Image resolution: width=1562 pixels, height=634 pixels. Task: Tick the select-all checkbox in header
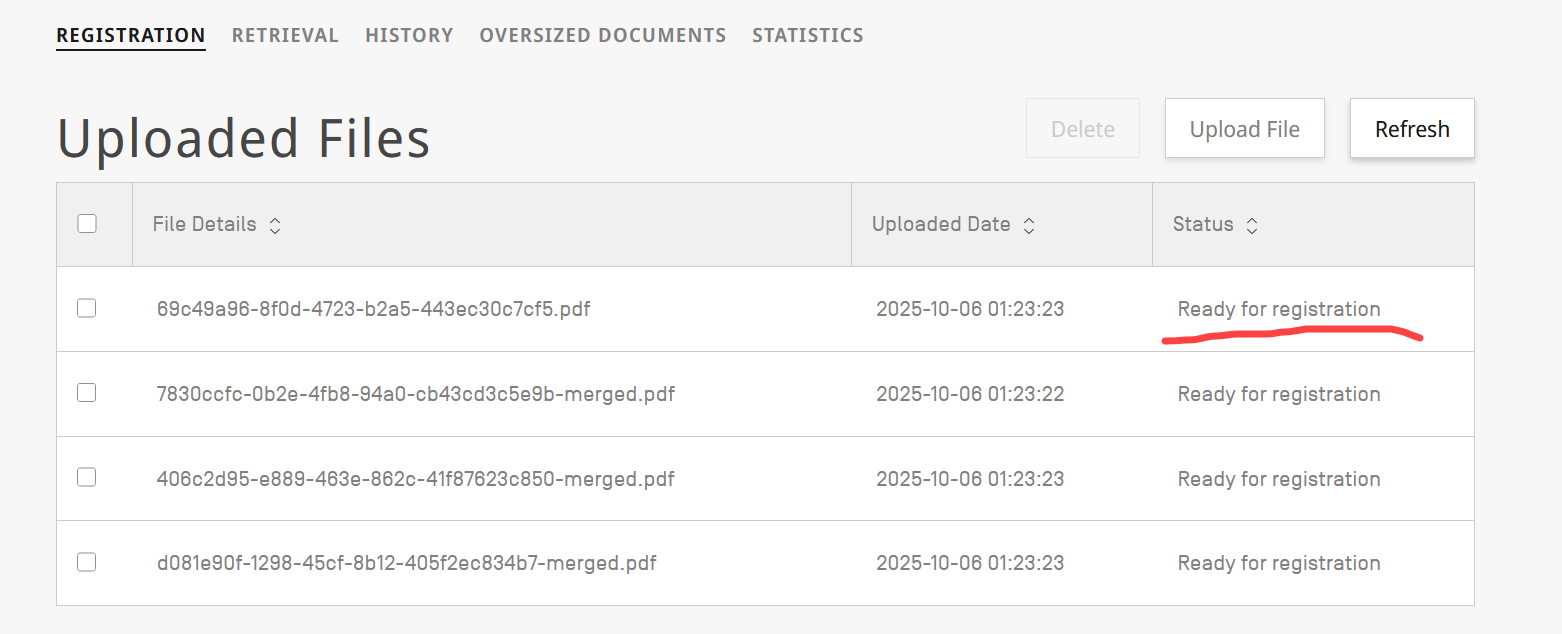(x=87, y=224)
